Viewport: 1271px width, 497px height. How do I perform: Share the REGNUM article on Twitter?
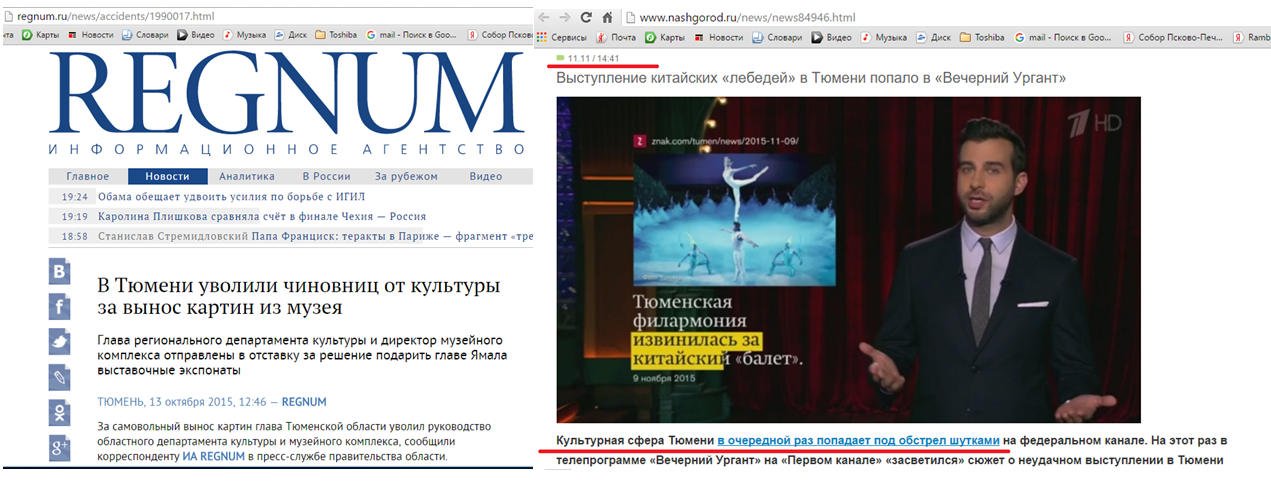tap(60, 342)
